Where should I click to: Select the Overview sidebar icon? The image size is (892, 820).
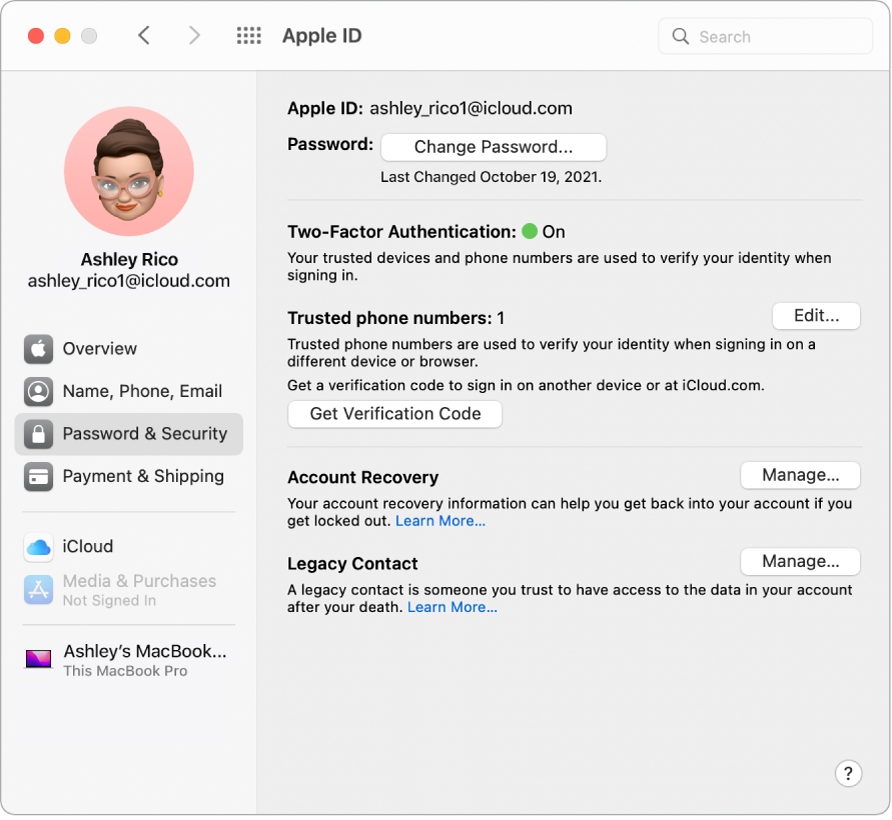click(x=38, y=349)
